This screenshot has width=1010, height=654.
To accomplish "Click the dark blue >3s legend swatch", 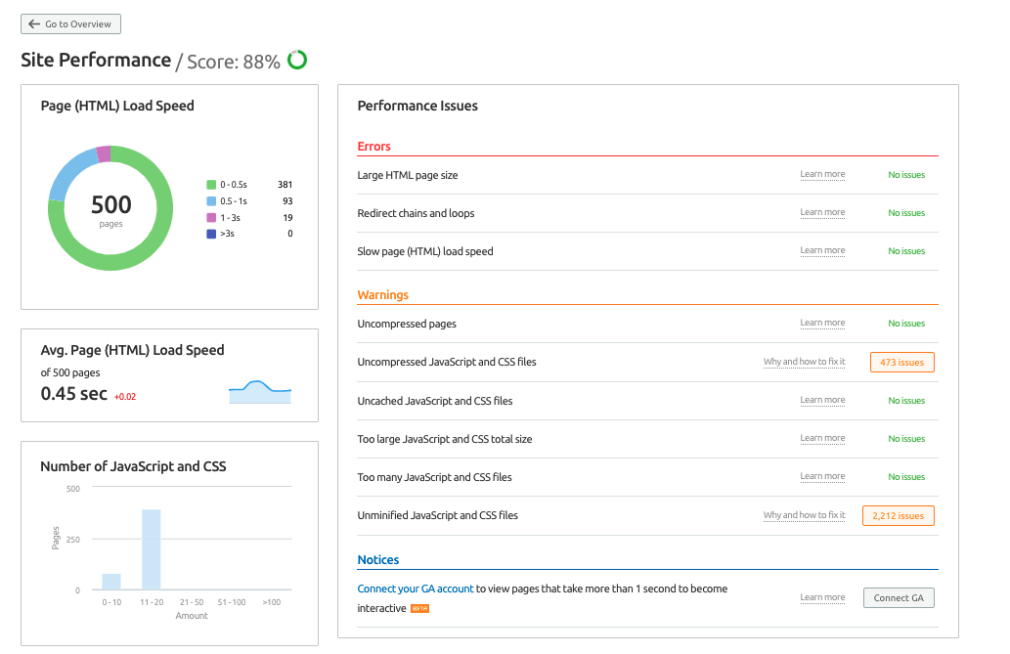I will 211,233.
